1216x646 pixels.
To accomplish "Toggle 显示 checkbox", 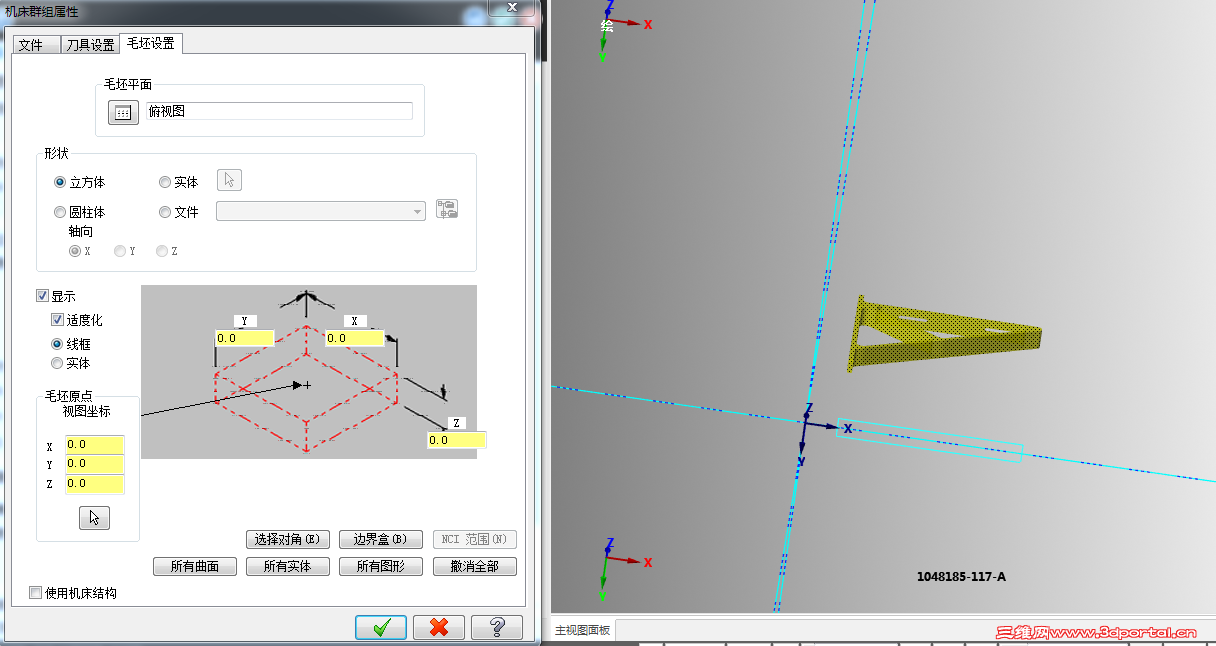I will click(42, 296).
